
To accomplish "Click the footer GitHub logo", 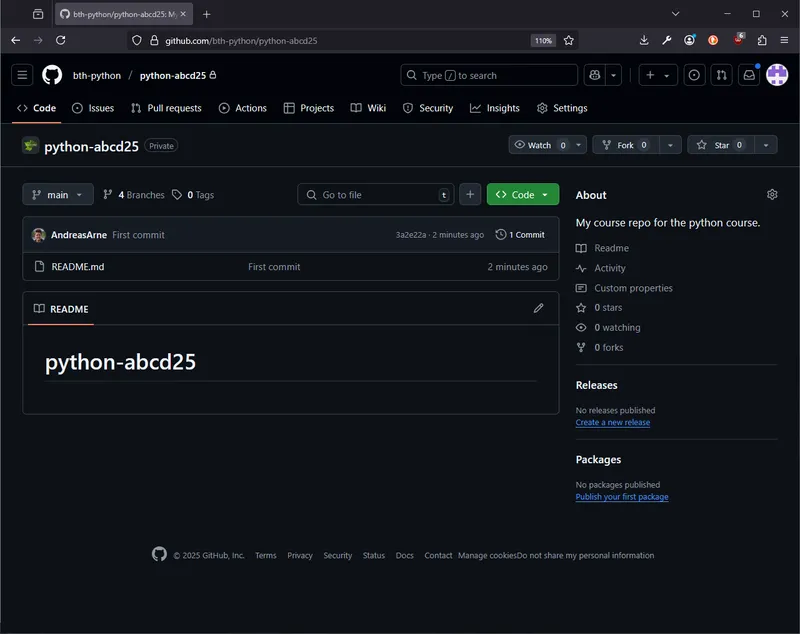I will pos(159,554).
